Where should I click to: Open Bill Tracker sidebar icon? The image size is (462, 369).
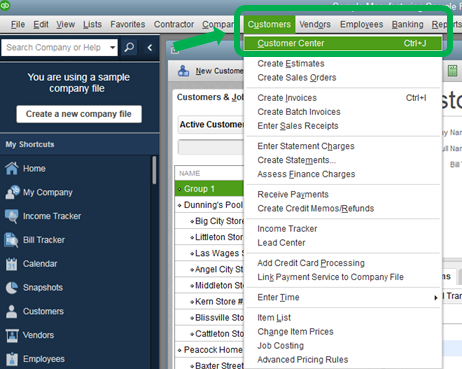point(11,240)
